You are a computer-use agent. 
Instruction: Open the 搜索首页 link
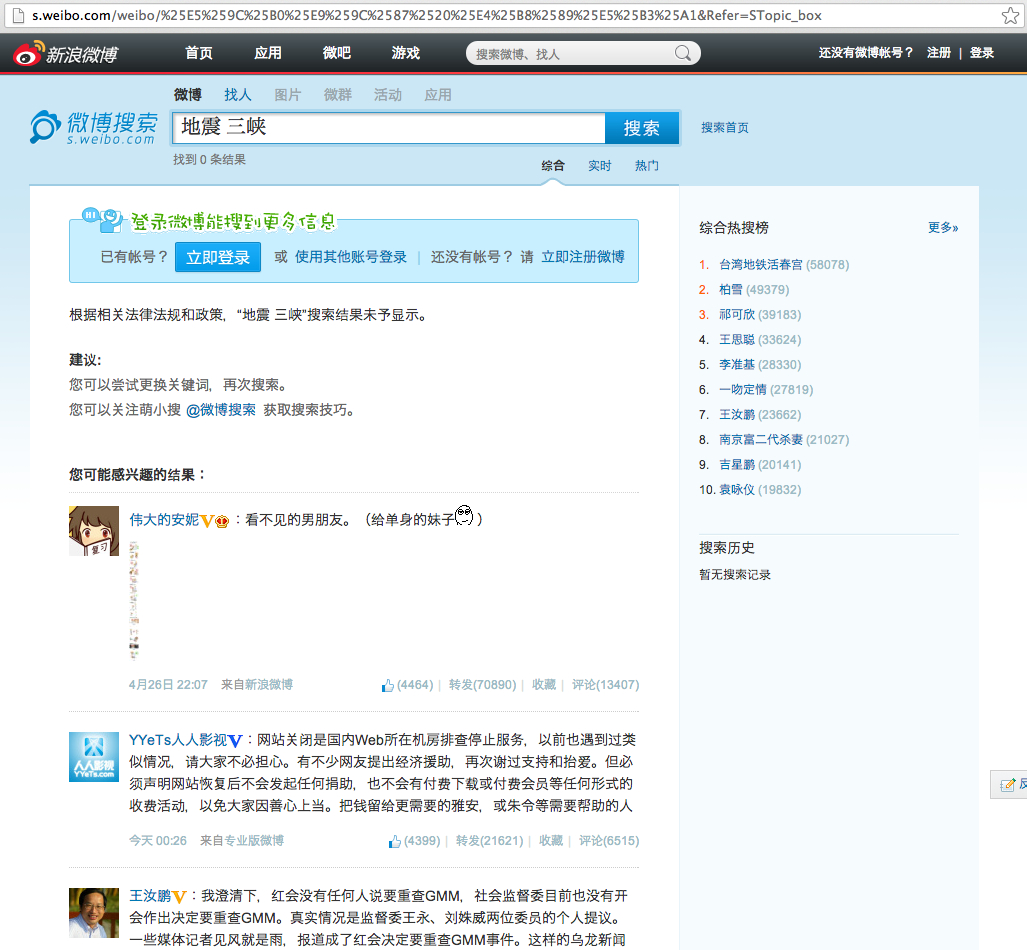pos(724,128)
